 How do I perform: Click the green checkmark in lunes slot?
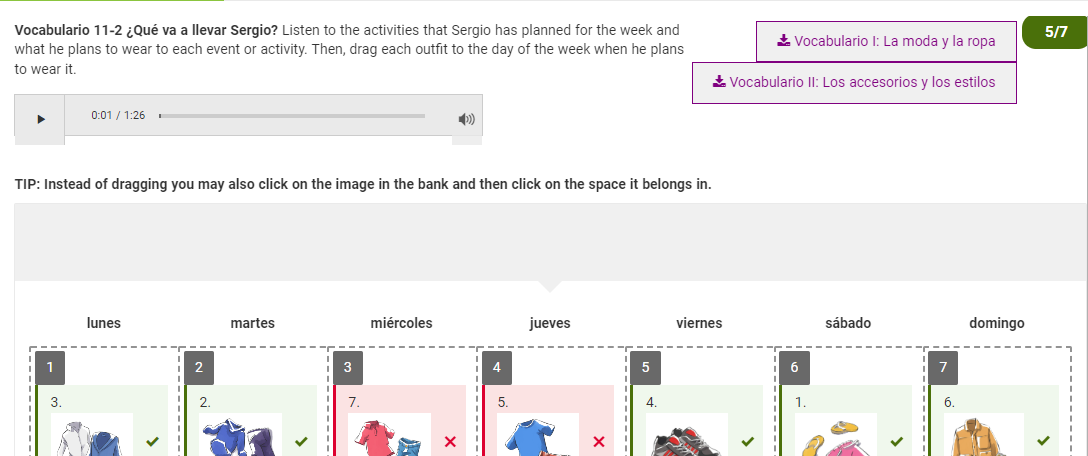[x=153, y=441]
